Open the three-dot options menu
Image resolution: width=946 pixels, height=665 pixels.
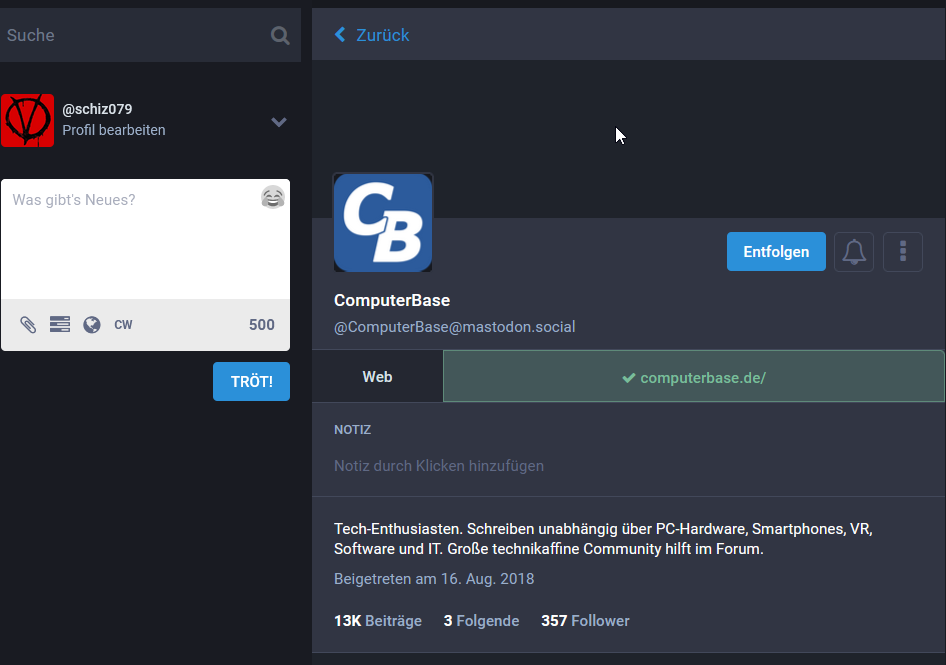[902, 251]
